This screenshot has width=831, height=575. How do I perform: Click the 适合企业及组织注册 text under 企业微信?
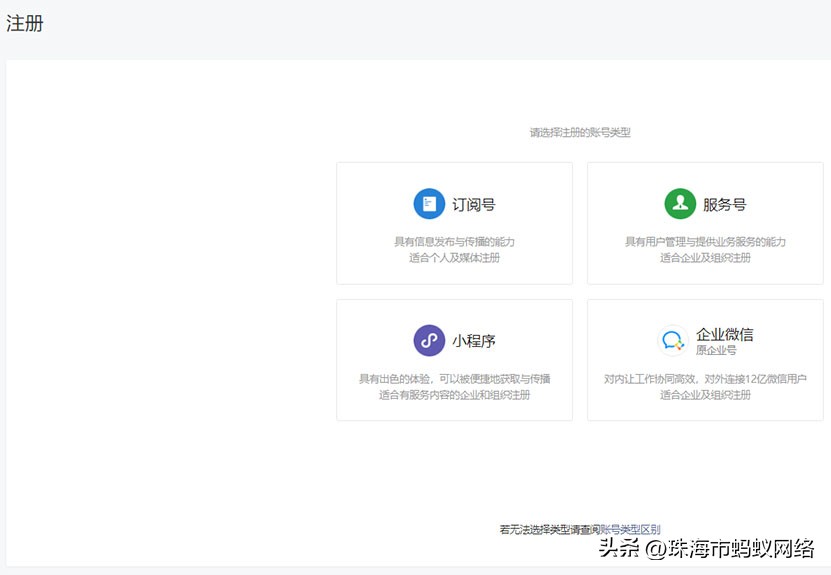click(x=705, y=394)
